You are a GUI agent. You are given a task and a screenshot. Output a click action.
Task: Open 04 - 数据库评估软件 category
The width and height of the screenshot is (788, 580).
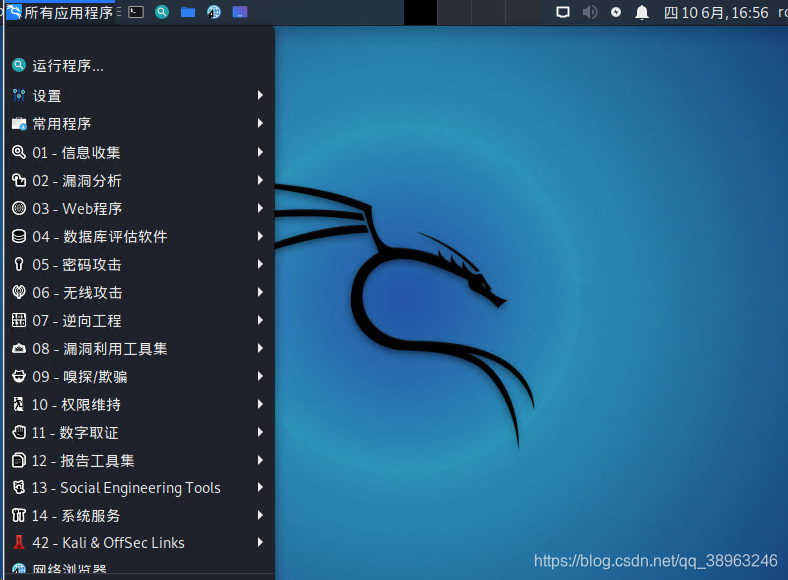pyautogui.click(x=140, y=237)
